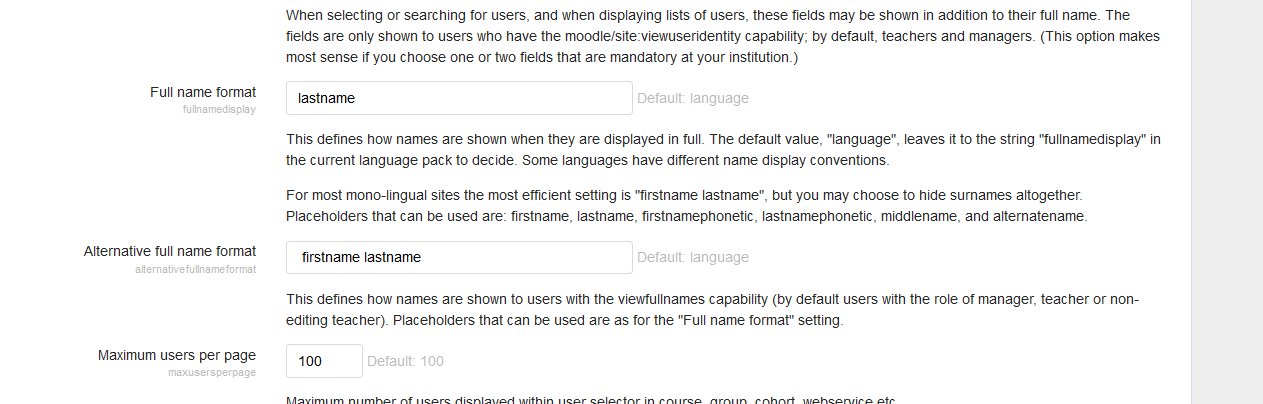The height and width of the screenshot is (404, 1263).
Task: Click the paragraph beginning "When selecting or searching"
Action: pyautogui.click(x=723, y=36)
